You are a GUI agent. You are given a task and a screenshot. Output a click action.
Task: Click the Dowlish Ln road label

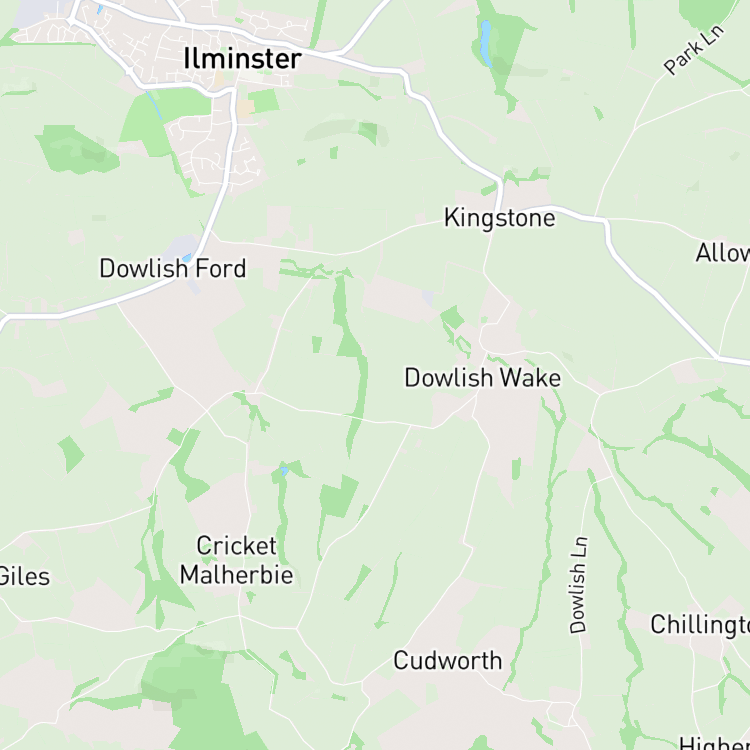point(578,585)
